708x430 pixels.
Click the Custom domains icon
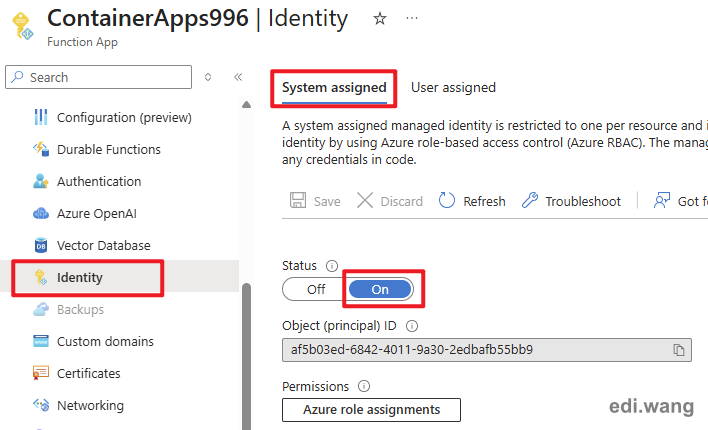41,342
